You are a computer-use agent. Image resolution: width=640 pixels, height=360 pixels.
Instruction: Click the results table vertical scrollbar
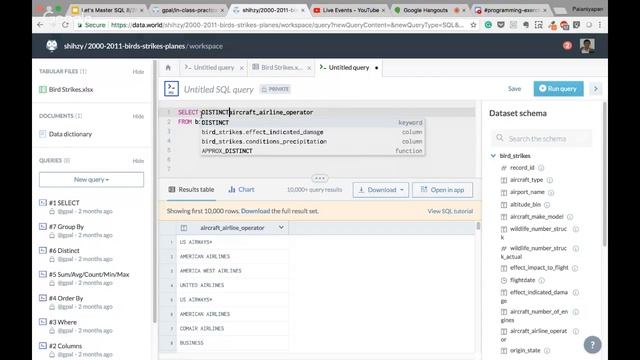pos(478,226)
